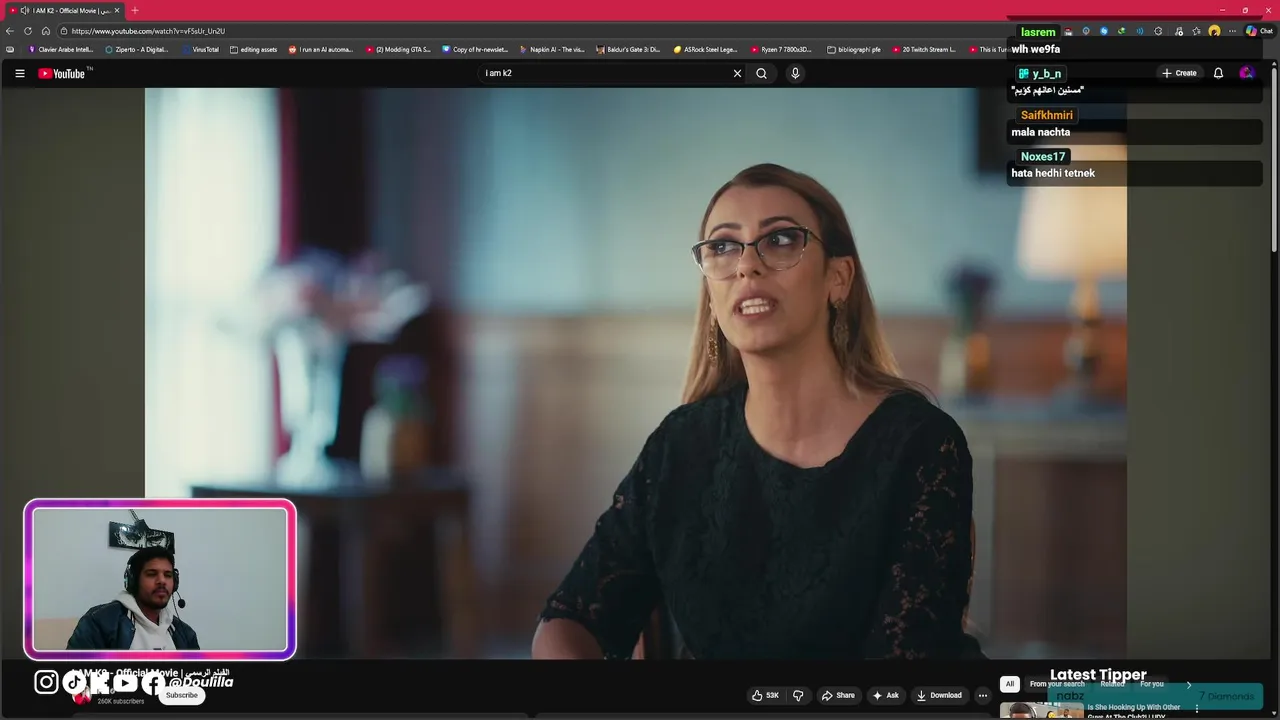Open 'Is She Hooking Up With Other' thumbnail
Image resolution: width=1280 pixels, height=720 pixels.
[x=1041, y=711]
